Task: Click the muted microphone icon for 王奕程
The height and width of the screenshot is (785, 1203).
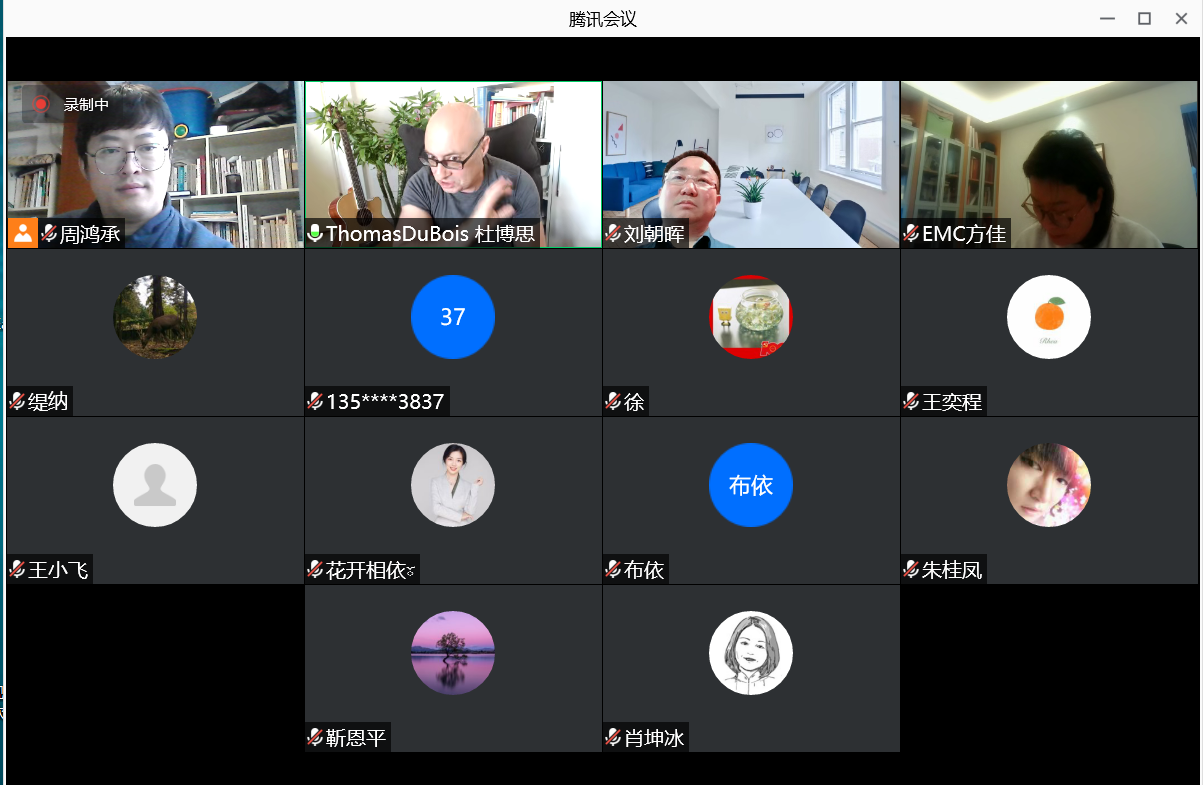Action: pyautogui.click(x=911, y=402)
